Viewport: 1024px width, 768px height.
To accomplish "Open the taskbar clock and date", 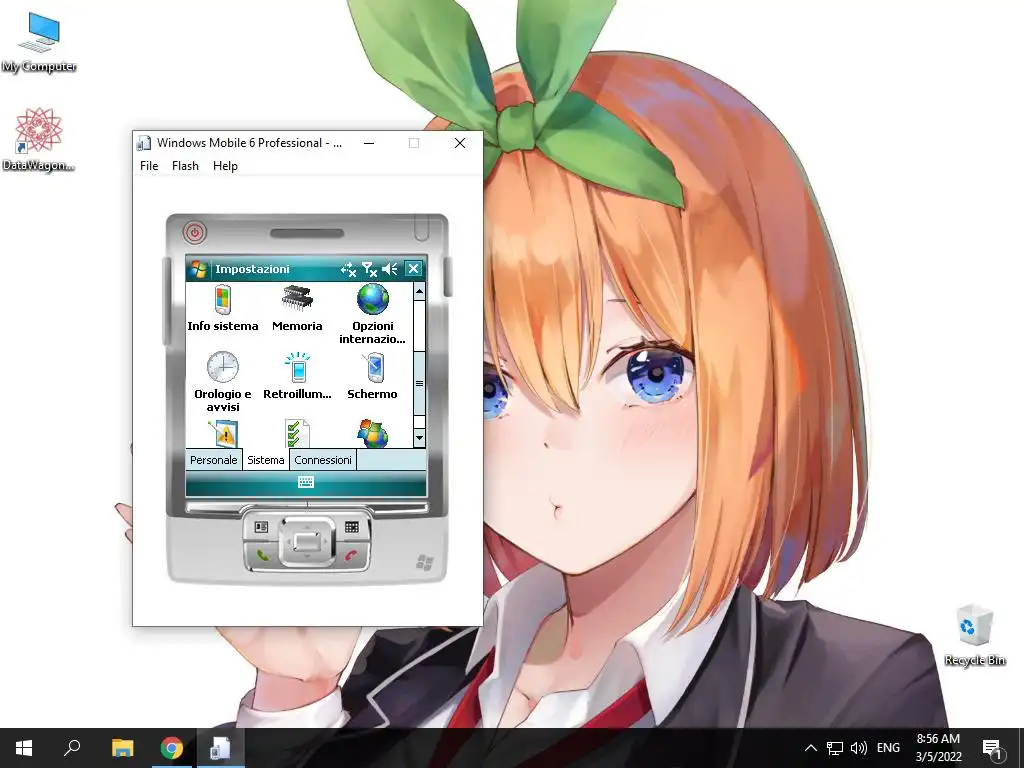I will [938, 748].
